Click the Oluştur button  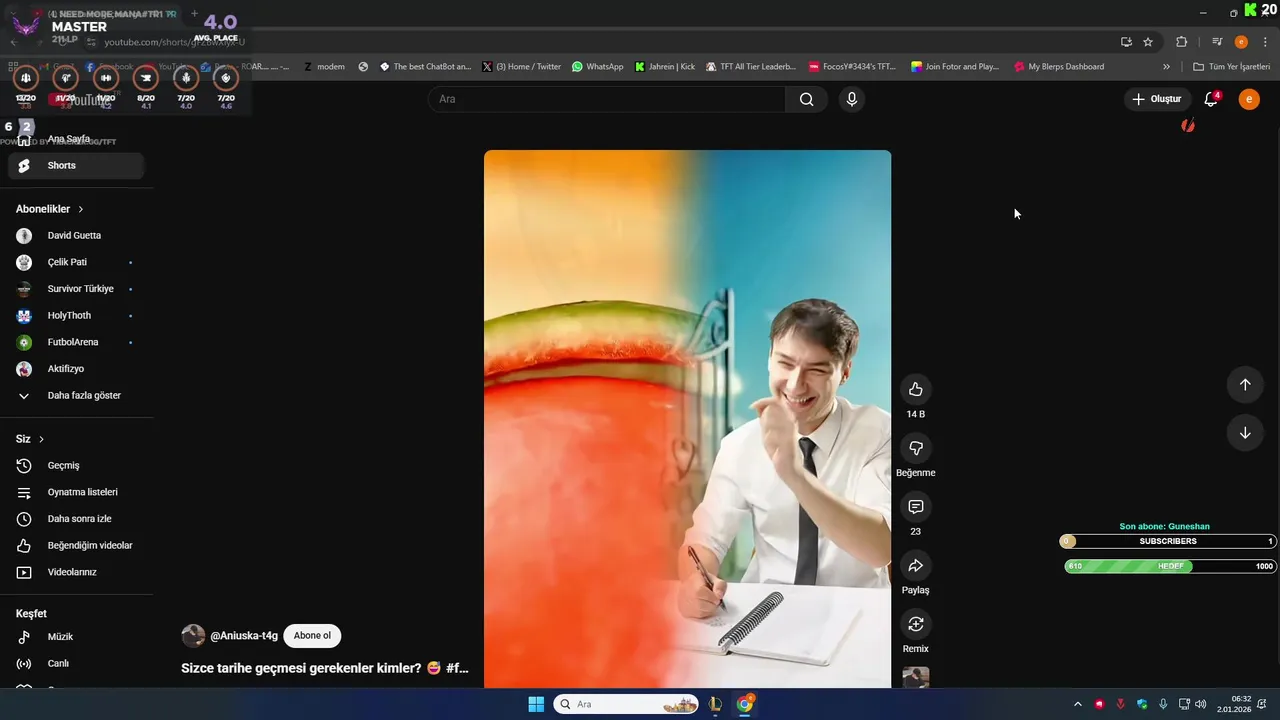click(x=1158, y=99)
